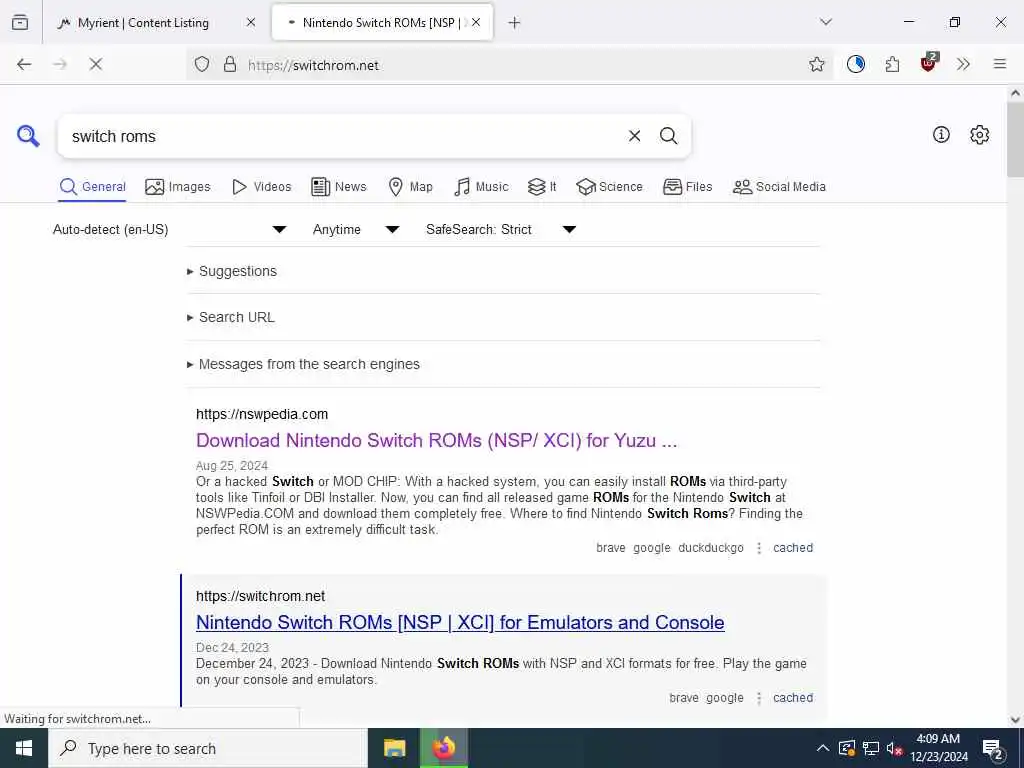Screen dimensions: 1024x768
Task: Close the Nintendo Switch ROMs tab
Action: pos(476,23)
